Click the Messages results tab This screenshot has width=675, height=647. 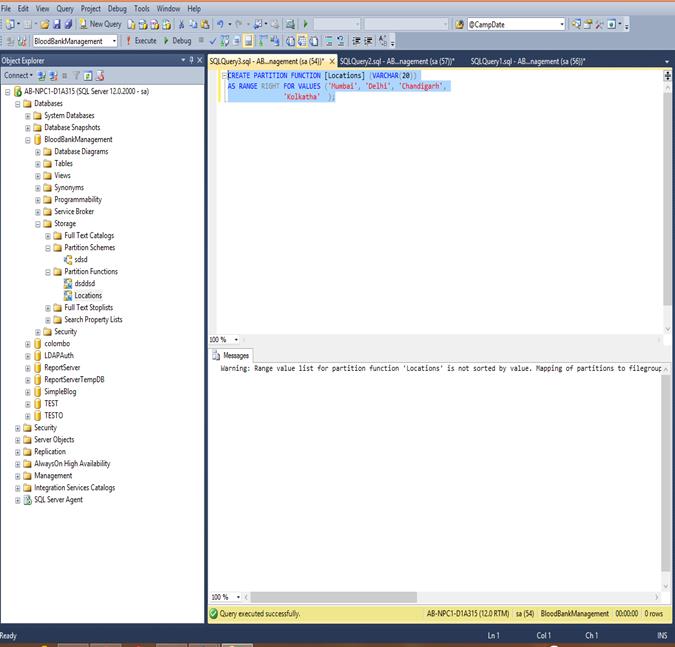tap(236, 355)
